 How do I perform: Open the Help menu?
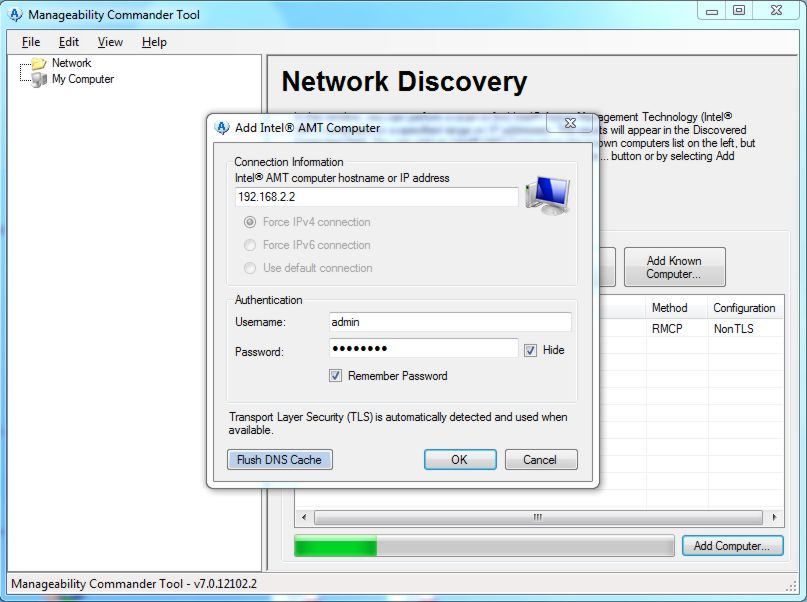click(154, 42)
